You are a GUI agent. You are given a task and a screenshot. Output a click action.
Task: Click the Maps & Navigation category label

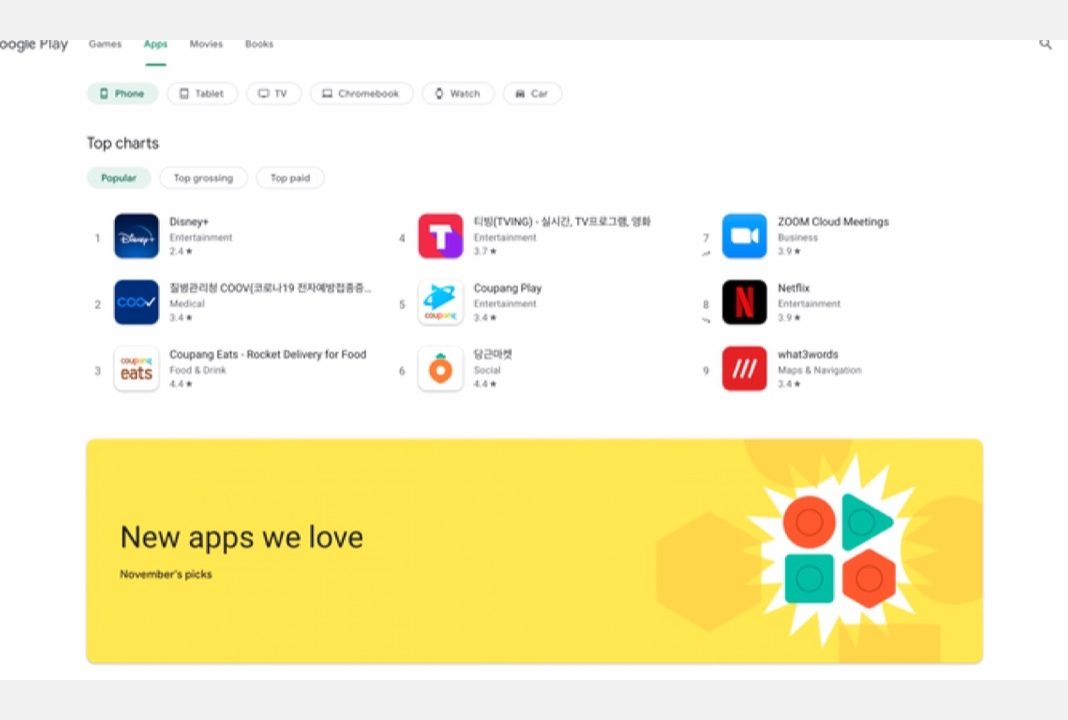point(819,371)
